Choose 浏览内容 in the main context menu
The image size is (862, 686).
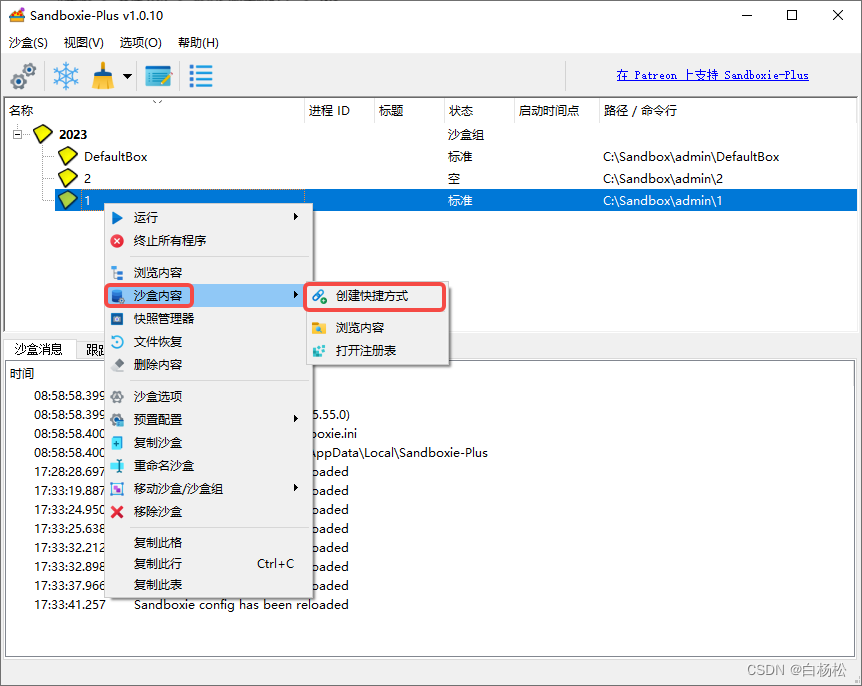(x=208, y=273)
